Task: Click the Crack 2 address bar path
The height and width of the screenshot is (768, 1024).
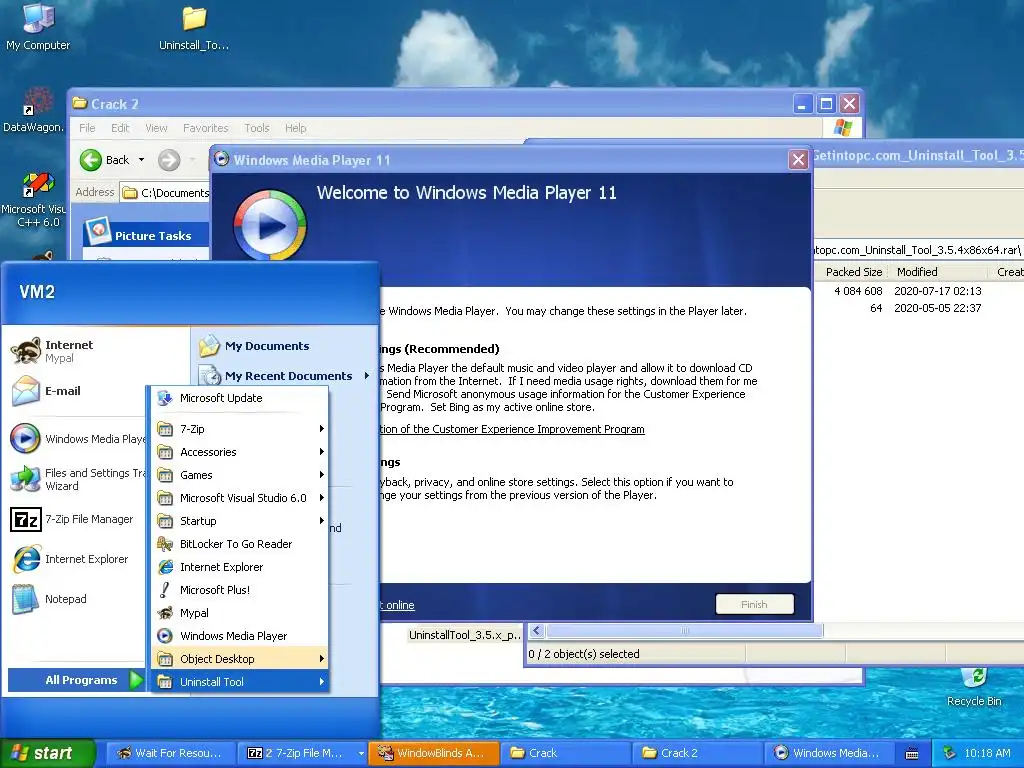Action: pyautogui.click(x=167, y=193)
